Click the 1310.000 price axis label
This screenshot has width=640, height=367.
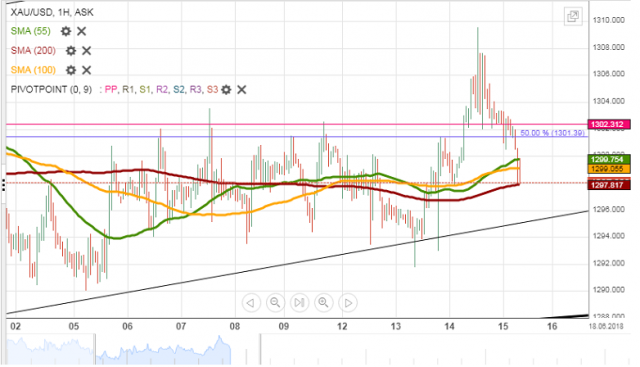[609, 20]
